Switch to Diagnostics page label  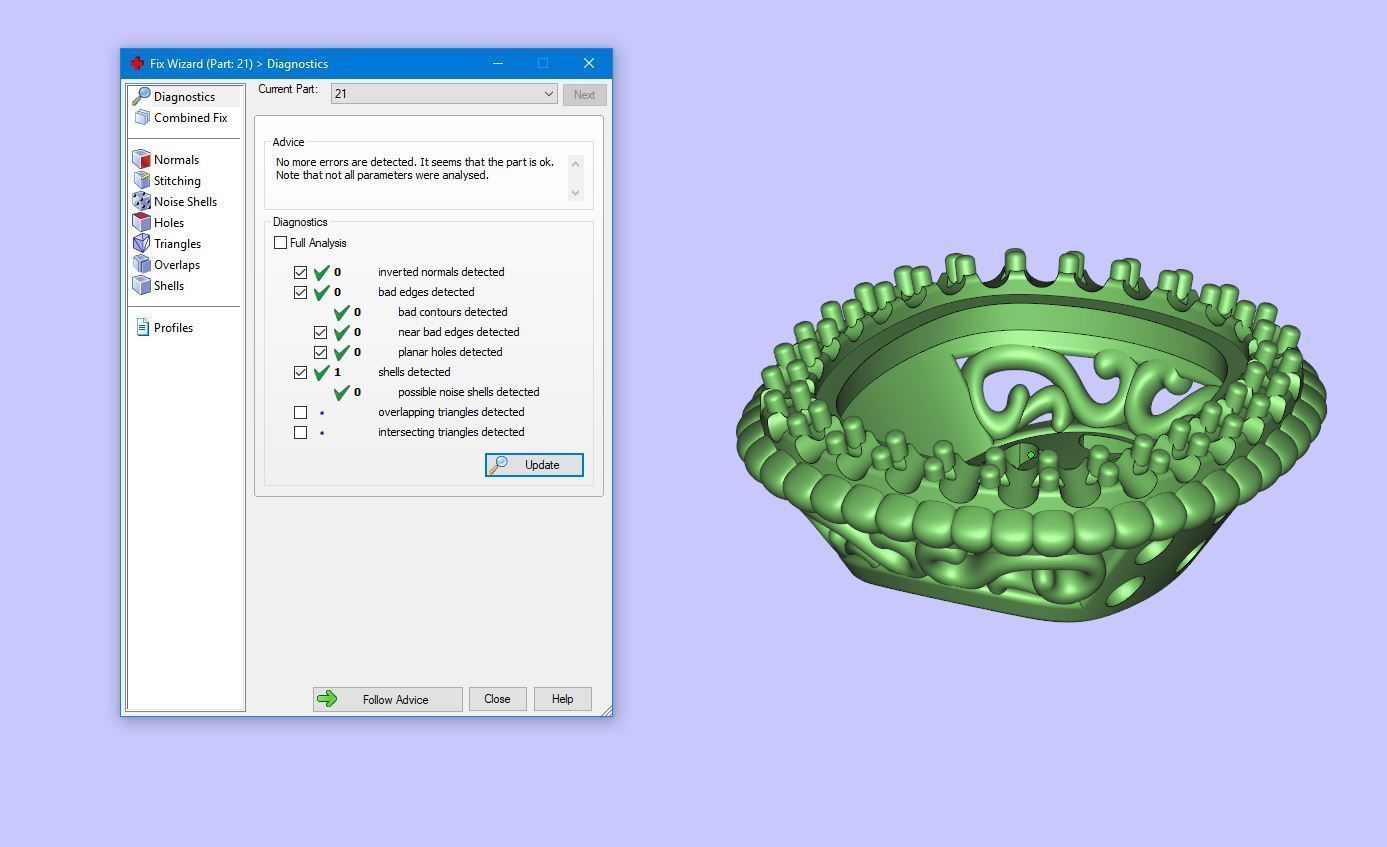coord(184,97)
